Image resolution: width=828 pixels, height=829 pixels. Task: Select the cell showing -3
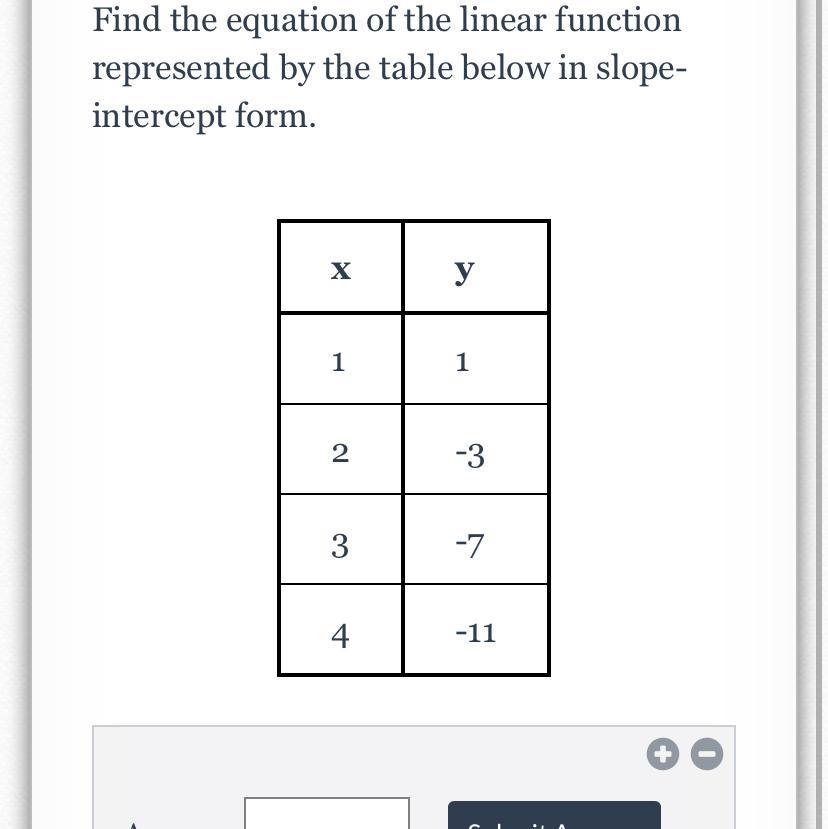click(475, 449)
